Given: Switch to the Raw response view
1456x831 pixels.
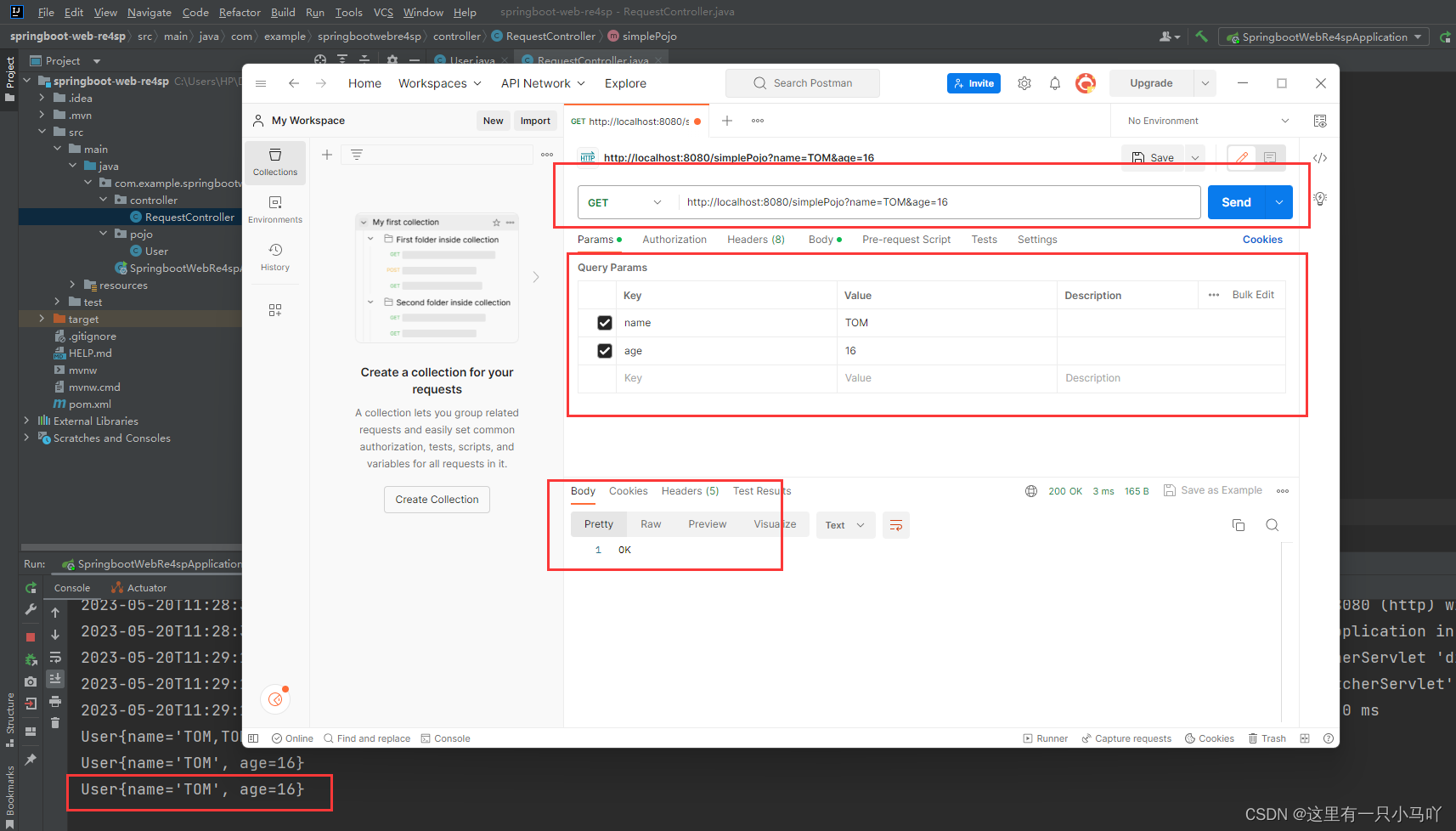Looking at the screenshot, I should [x=651, y=524].
